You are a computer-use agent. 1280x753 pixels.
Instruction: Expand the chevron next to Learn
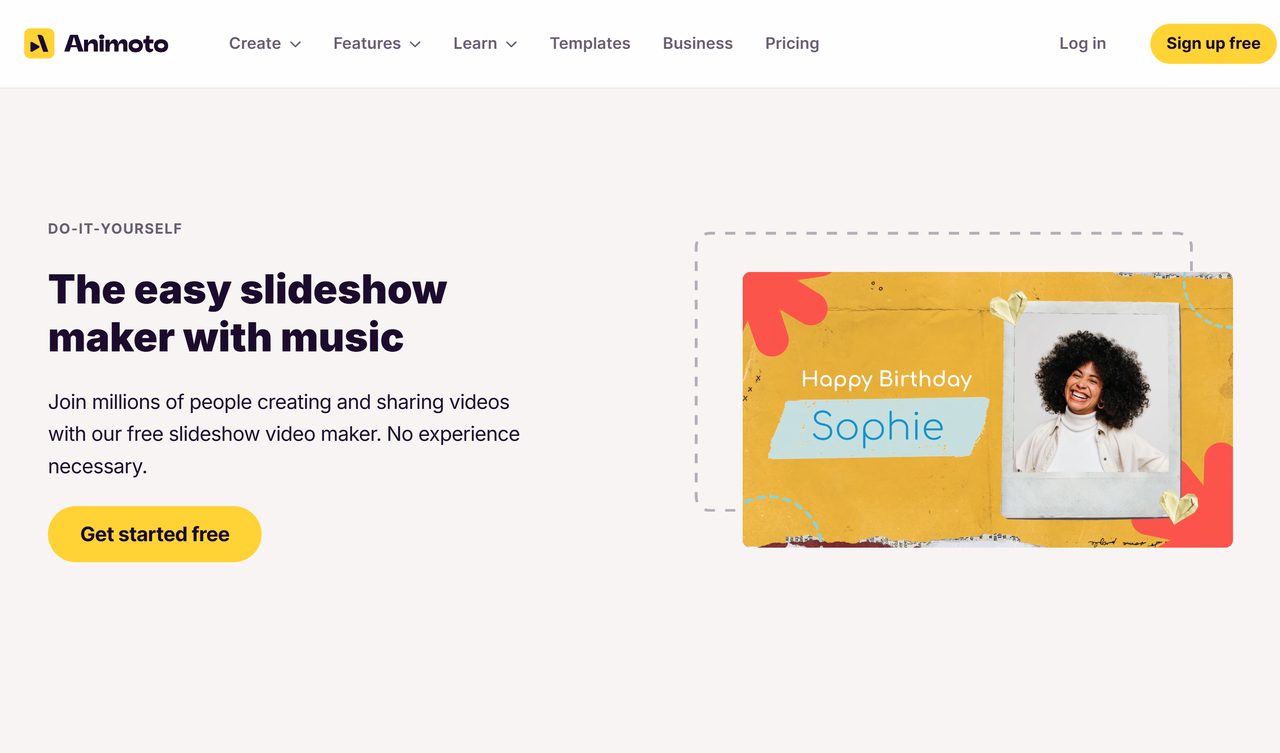[x=511, y=44]
